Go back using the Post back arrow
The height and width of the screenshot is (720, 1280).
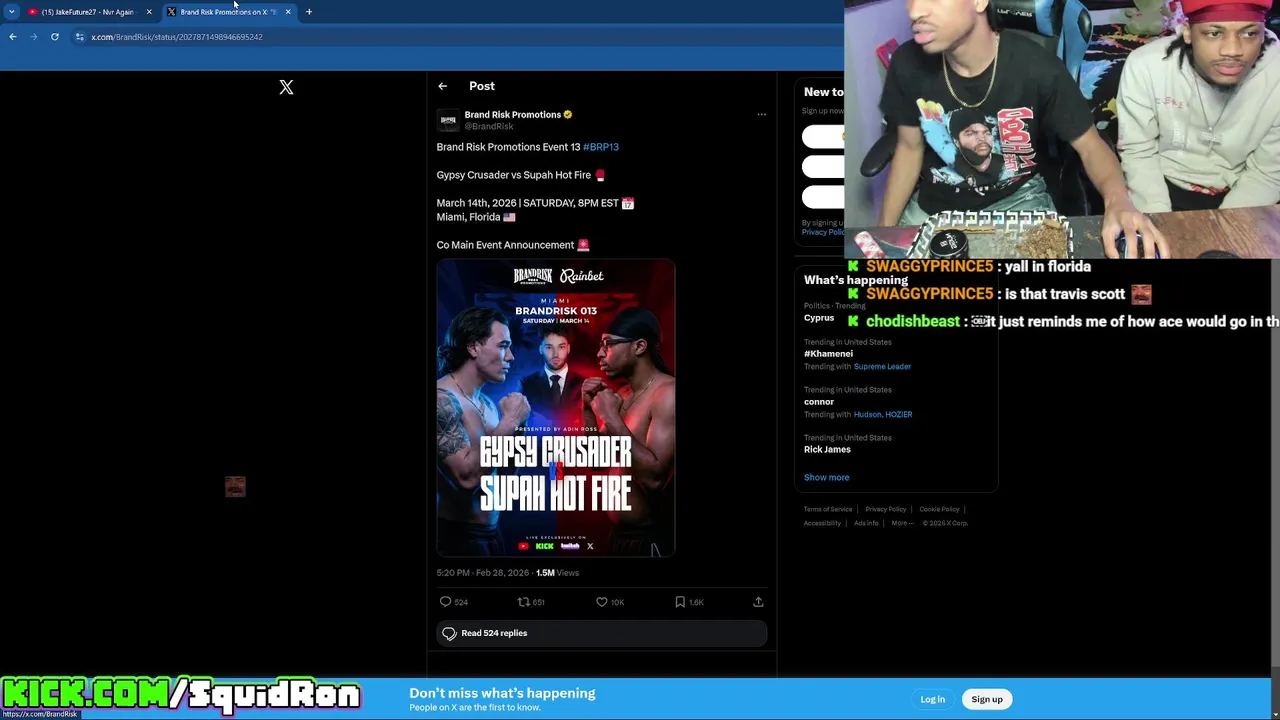point(442,86)
